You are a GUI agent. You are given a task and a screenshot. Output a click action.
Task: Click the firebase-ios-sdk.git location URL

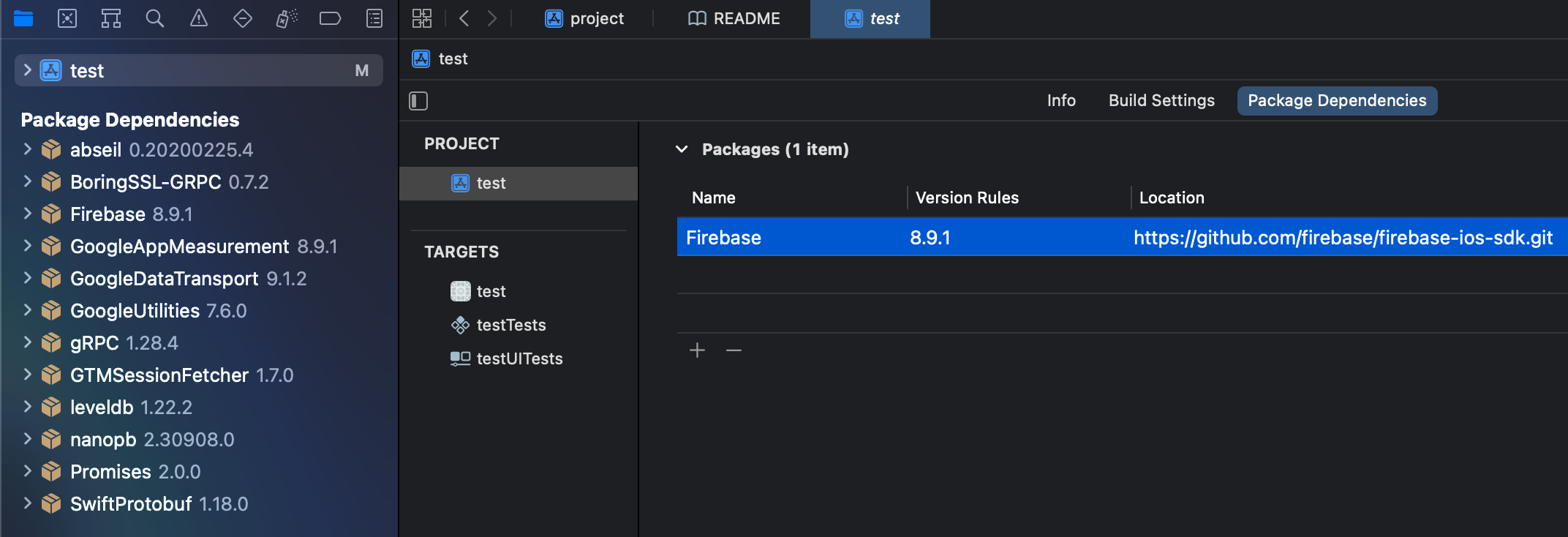point(1343,238)
